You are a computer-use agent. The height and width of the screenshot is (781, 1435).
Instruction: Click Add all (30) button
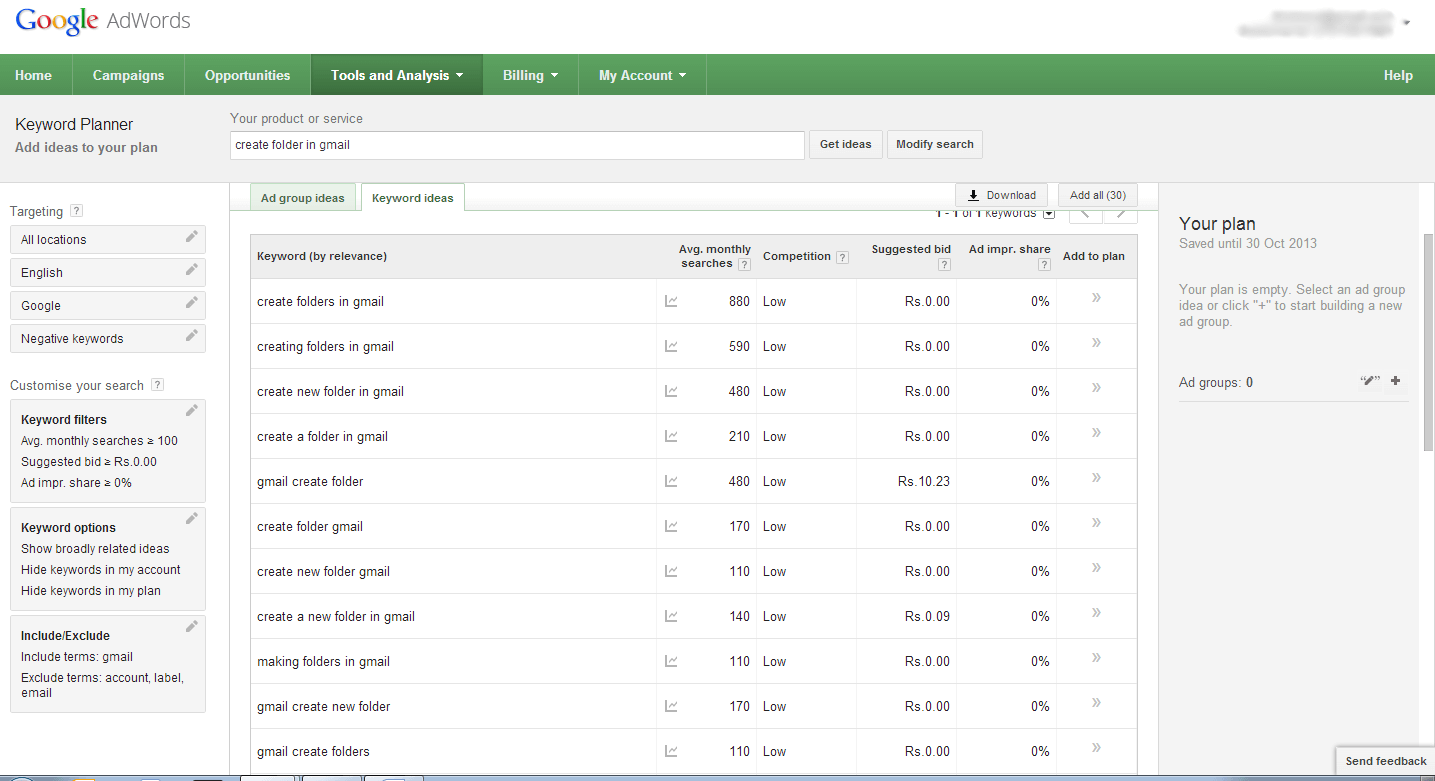pos(1097,195)
